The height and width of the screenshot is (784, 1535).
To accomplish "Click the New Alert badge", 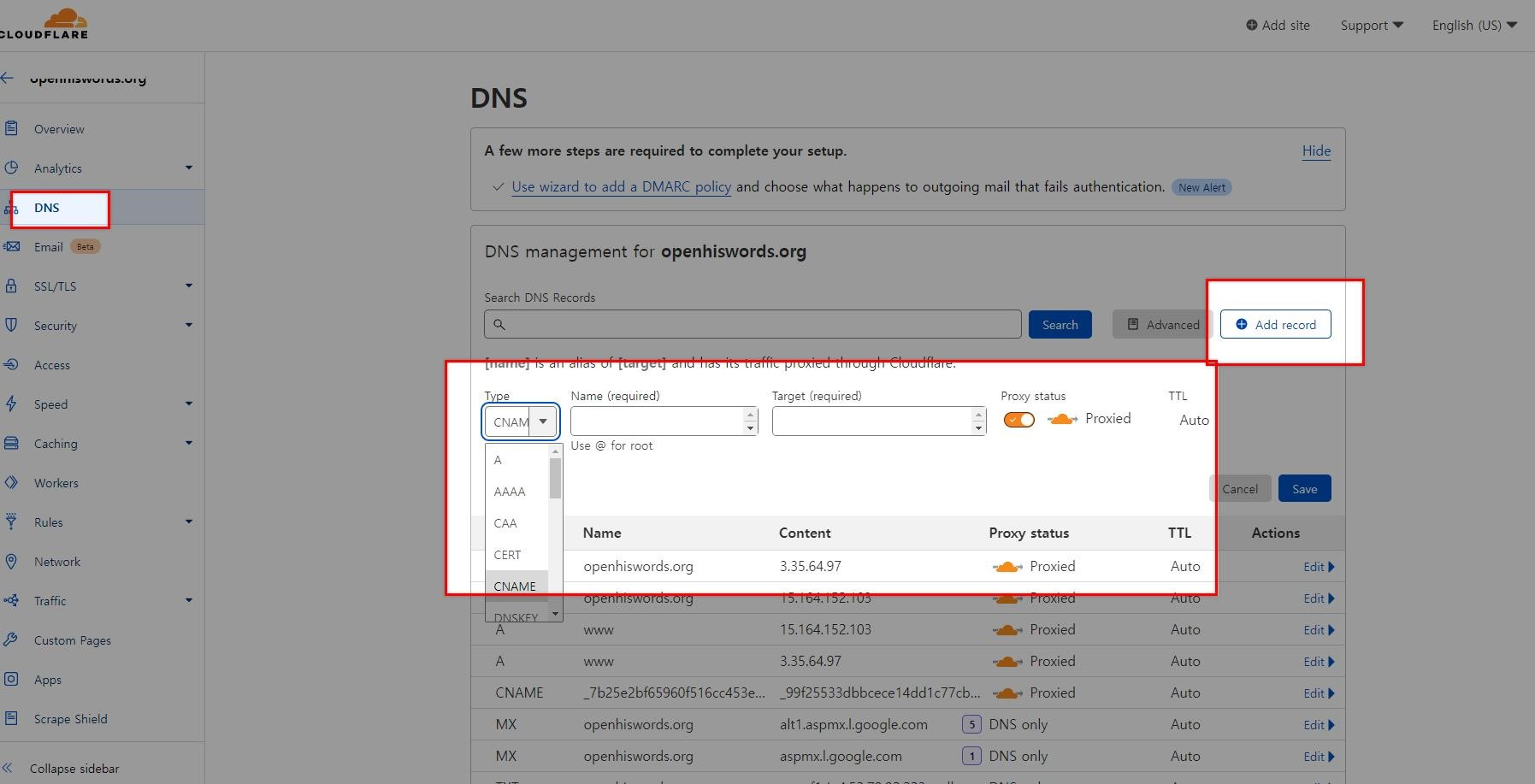I will coord(1201,187).
